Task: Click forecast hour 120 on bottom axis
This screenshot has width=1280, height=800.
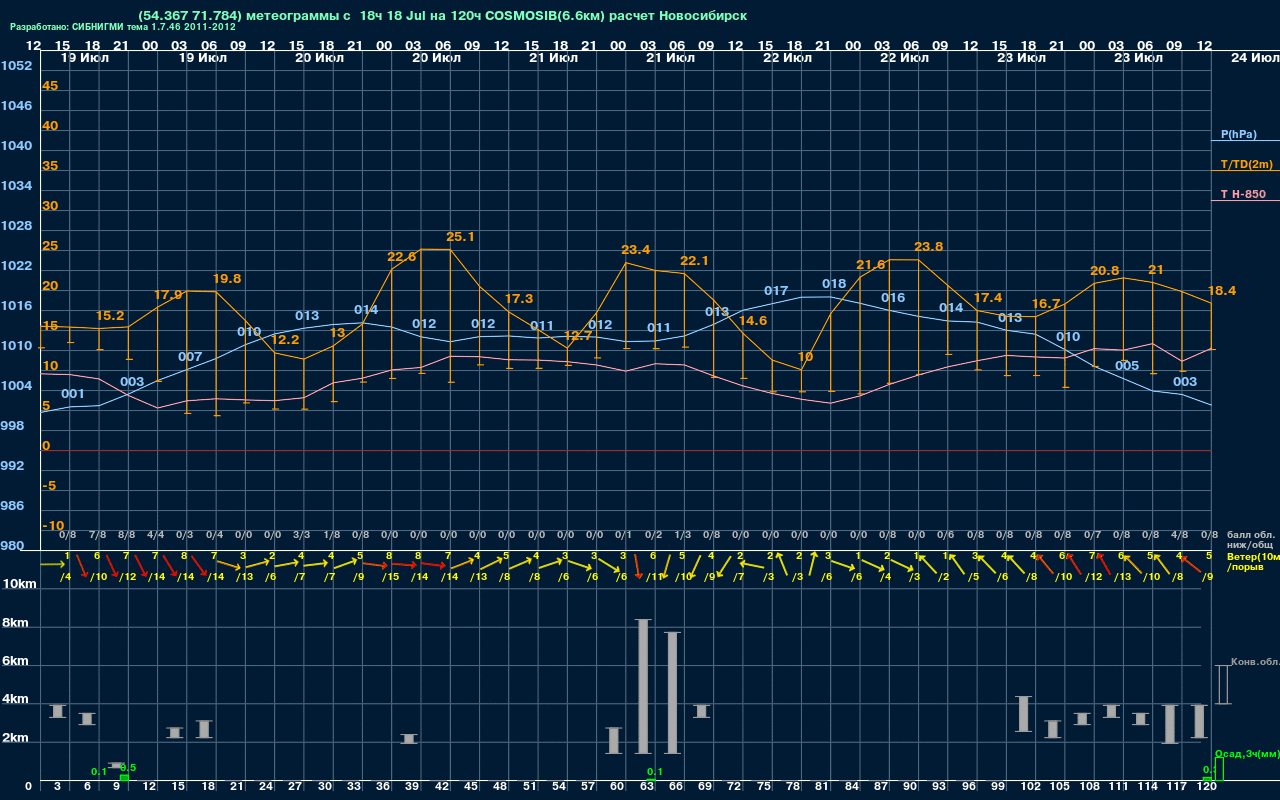Action: tap(1207, 787)
